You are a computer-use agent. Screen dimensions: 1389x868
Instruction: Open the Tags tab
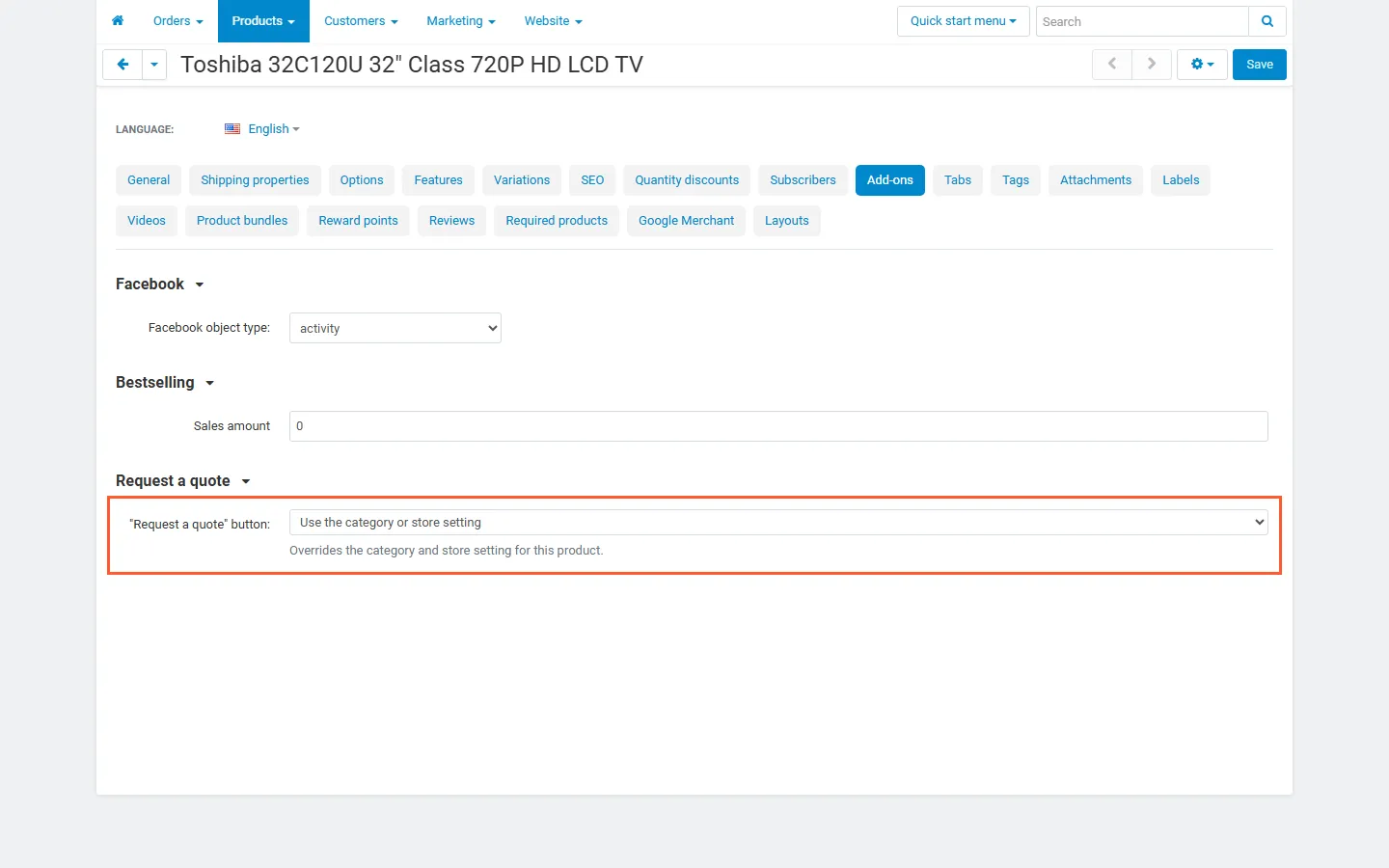1016,180
